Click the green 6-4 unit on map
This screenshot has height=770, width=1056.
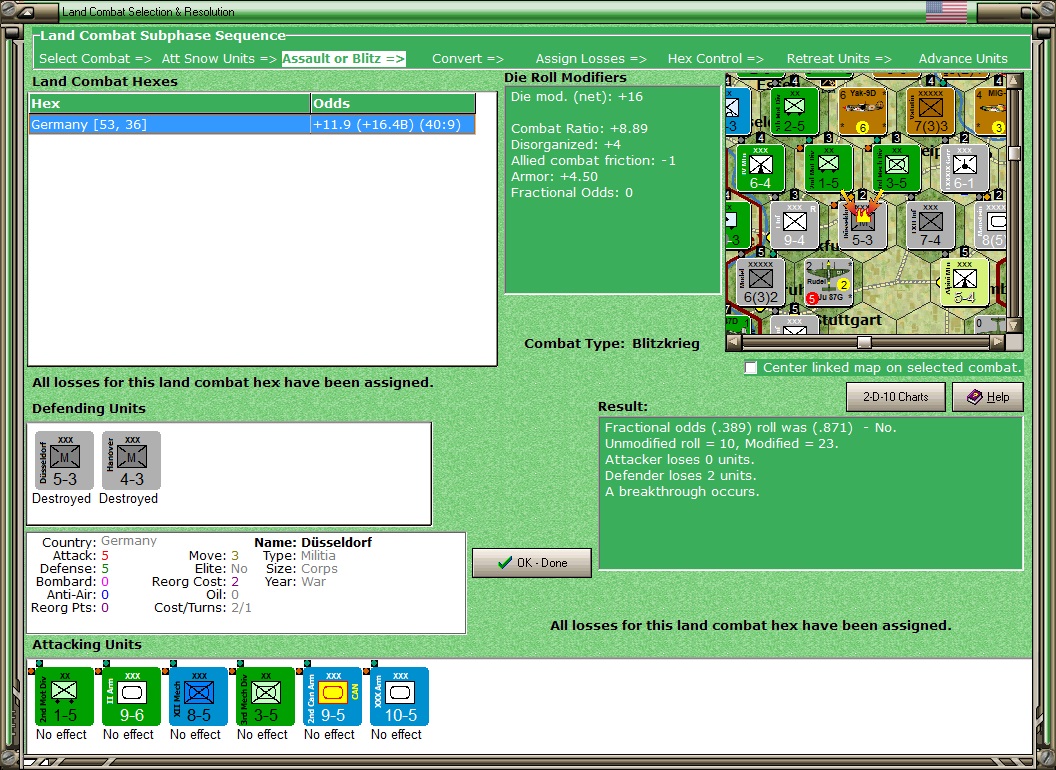pyautogui.click(x=760, y=168)
